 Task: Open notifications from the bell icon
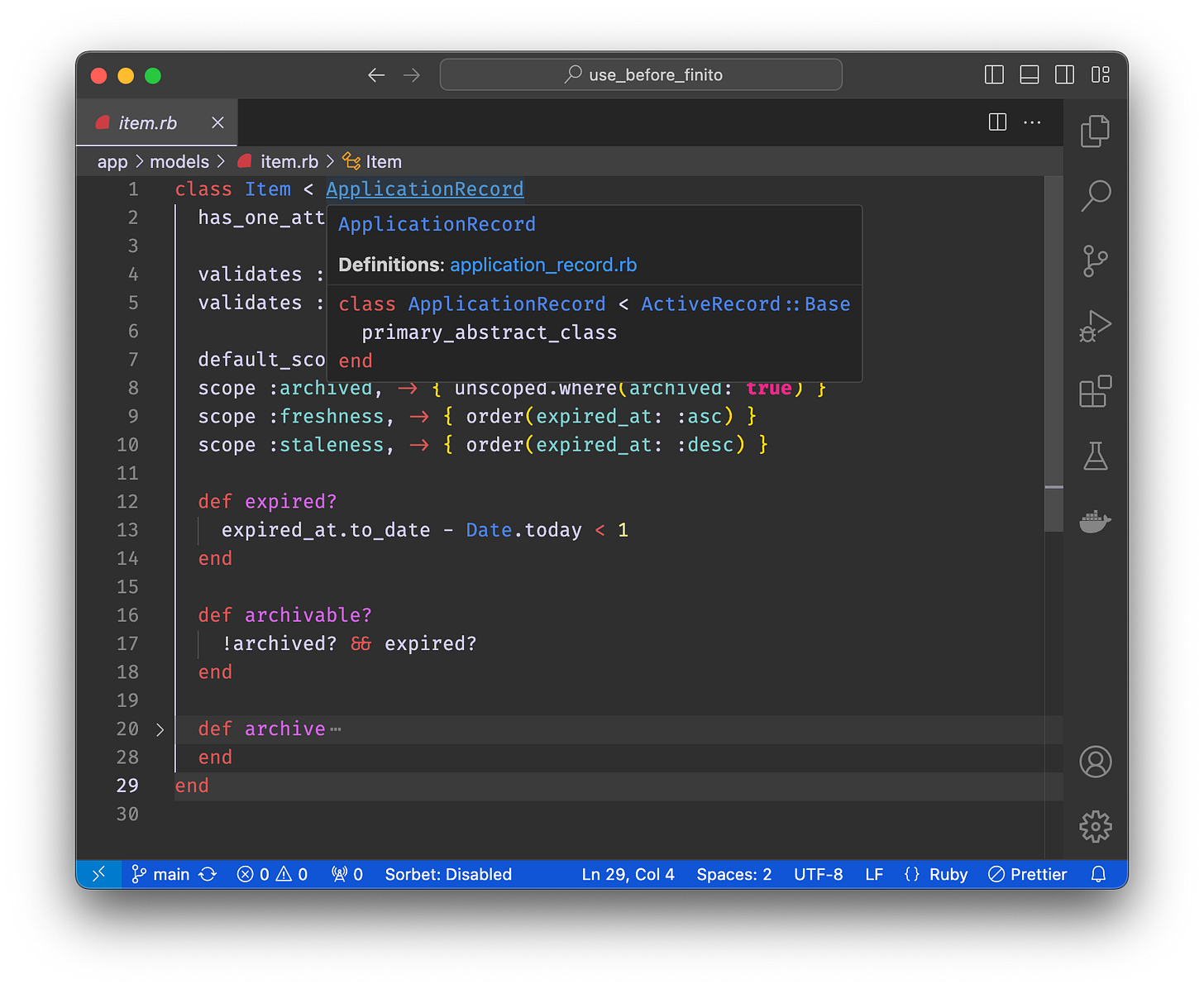click(x=1099, y=873)
